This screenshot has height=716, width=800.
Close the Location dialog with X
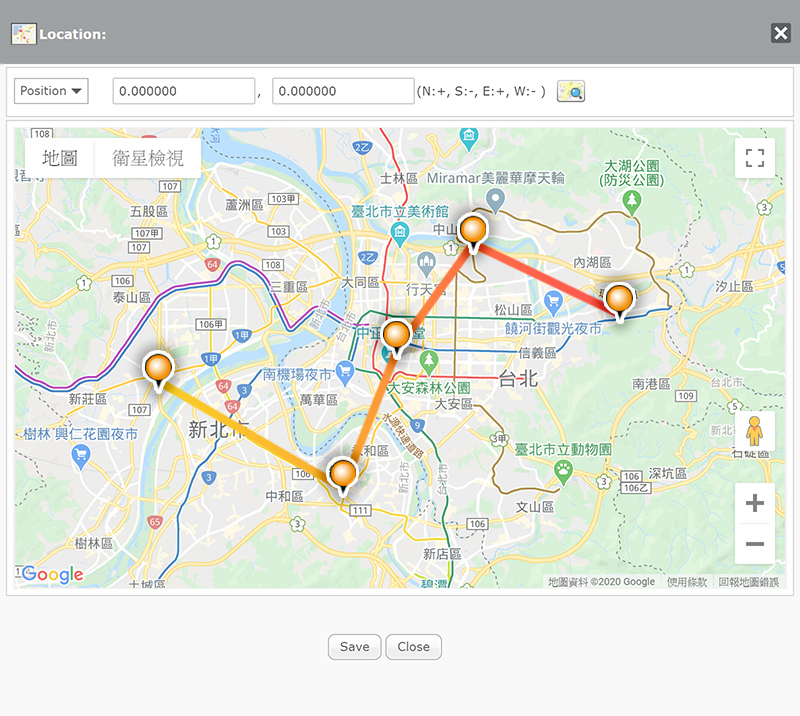pyautogui.click(x=781, y=33)
